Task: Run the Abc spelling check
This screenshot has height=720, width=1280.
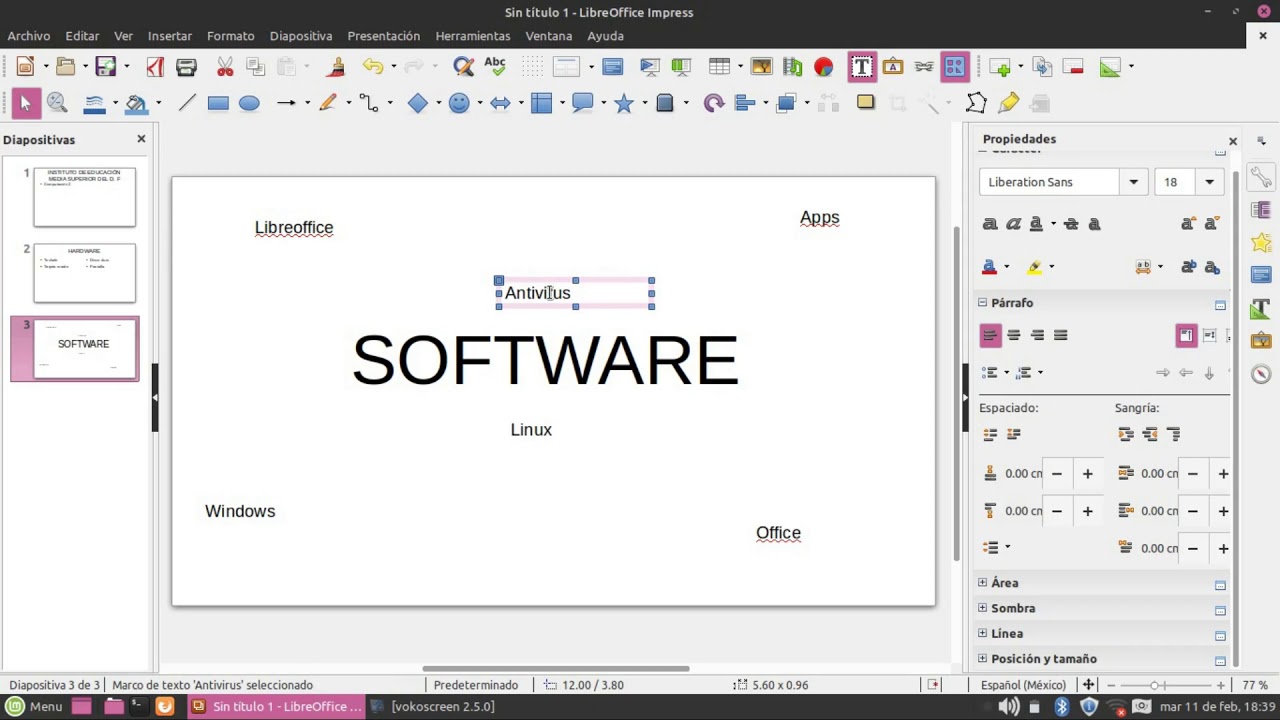Action: tap(495, 67)
